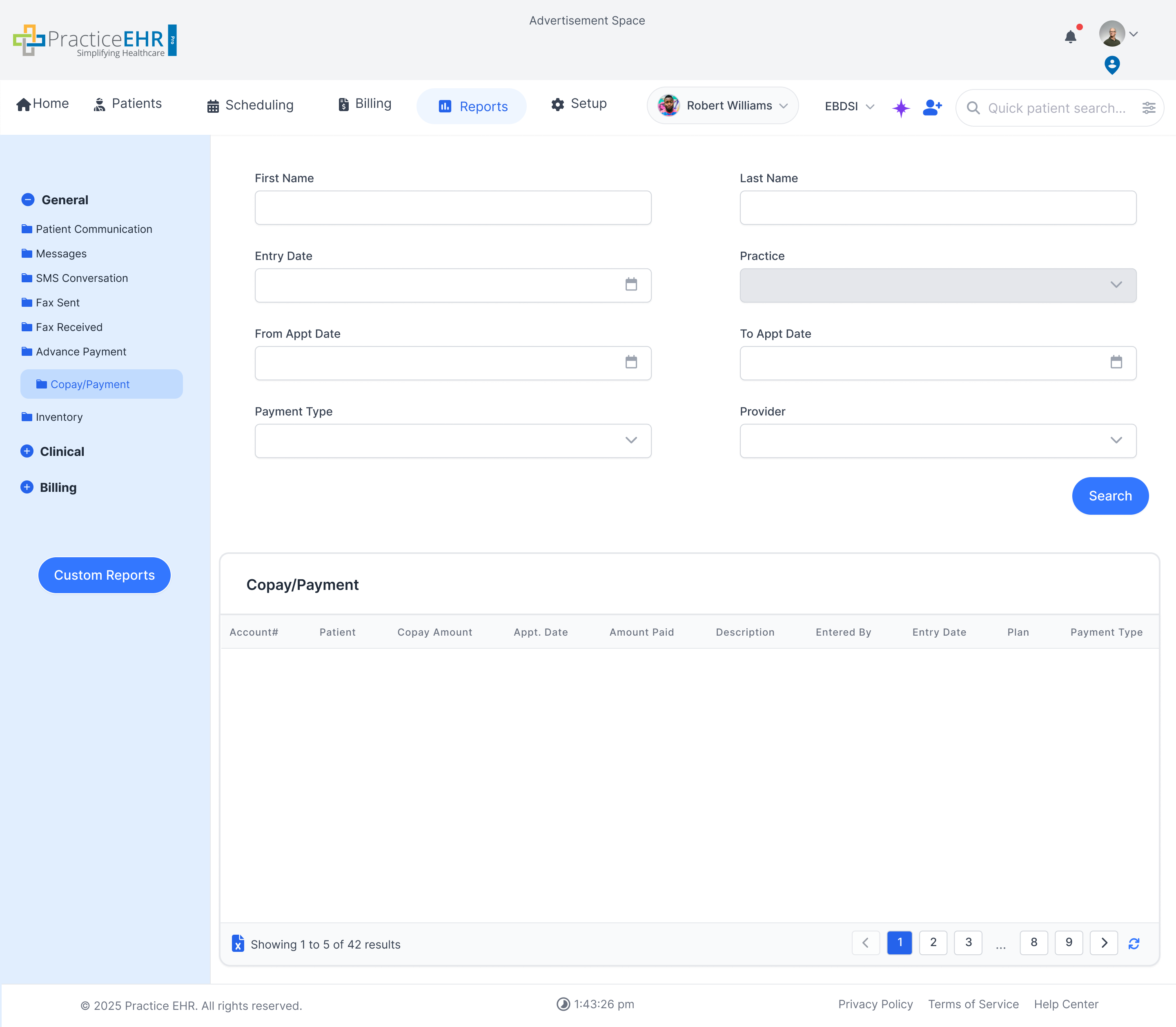The image size is (1176, 1027).
Task: Collapse the General reports section
Action: coord(27,199)
